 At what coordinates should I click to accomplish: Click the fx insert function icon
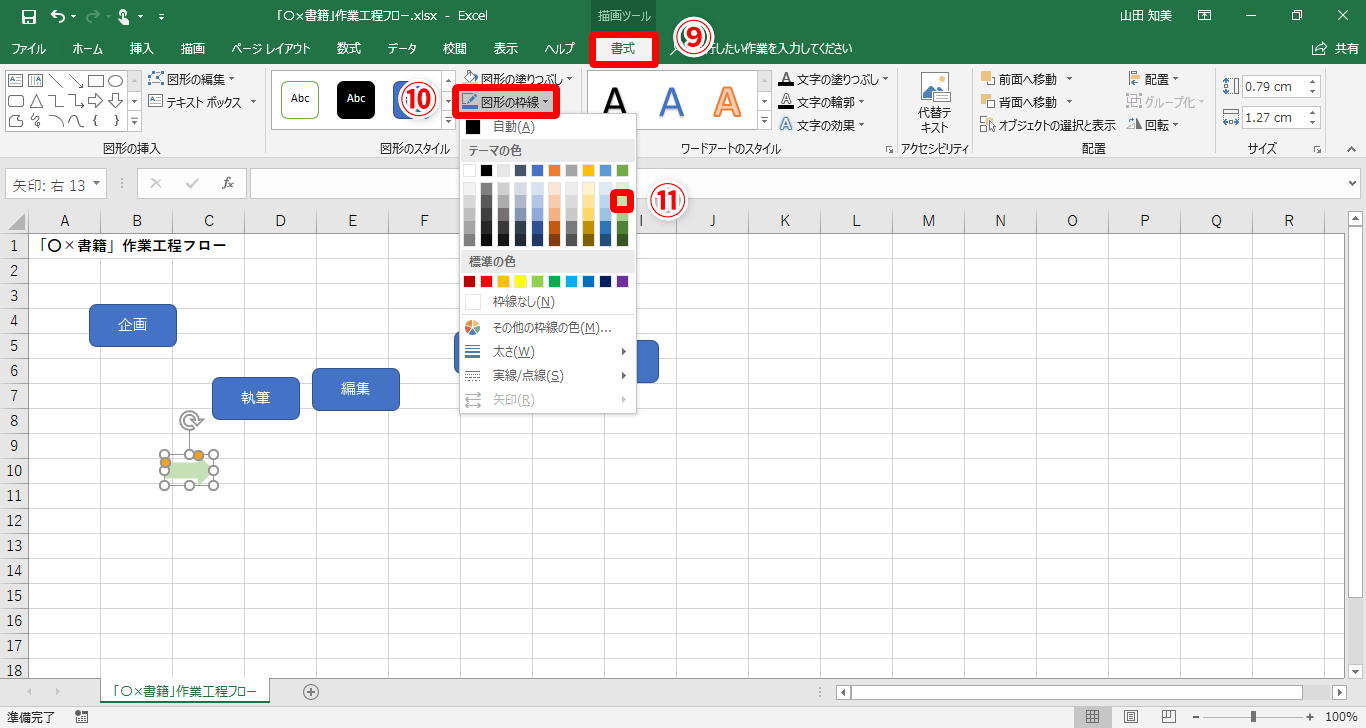tap(228, 184)
